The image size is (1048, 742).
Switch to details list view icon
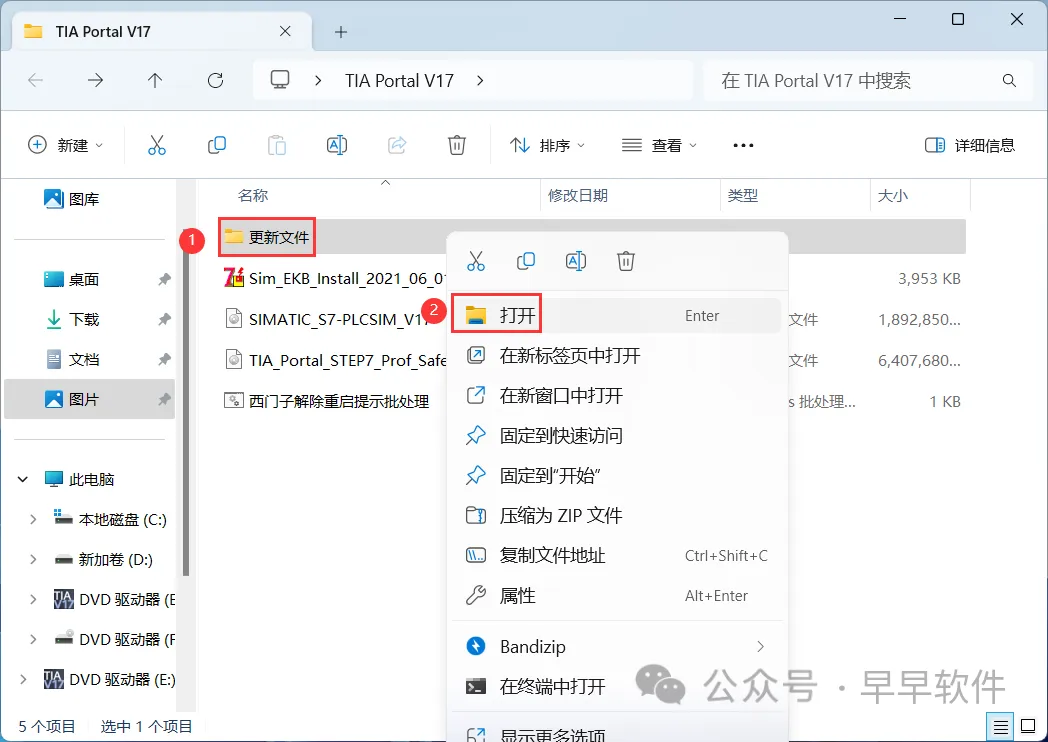click(x=1000, y=726)
